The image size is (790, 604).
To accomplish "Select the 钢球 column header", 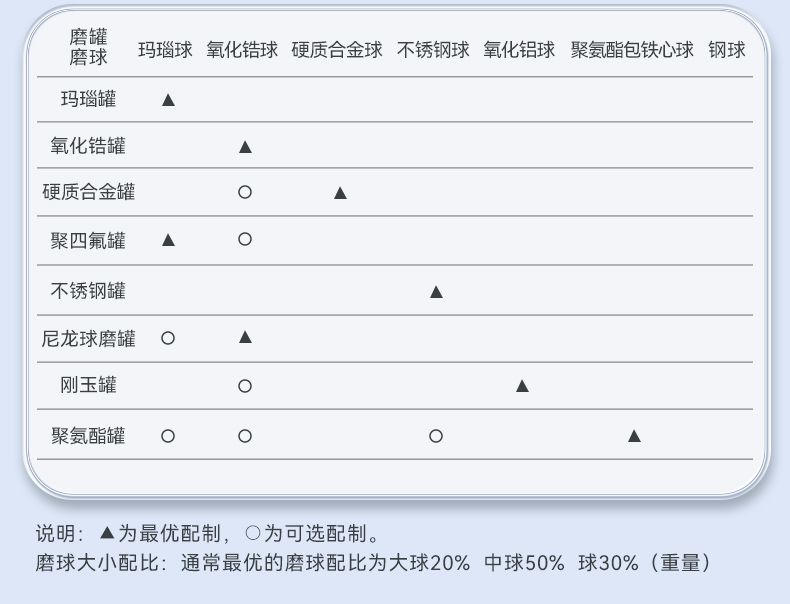I will tap(727, 50).
